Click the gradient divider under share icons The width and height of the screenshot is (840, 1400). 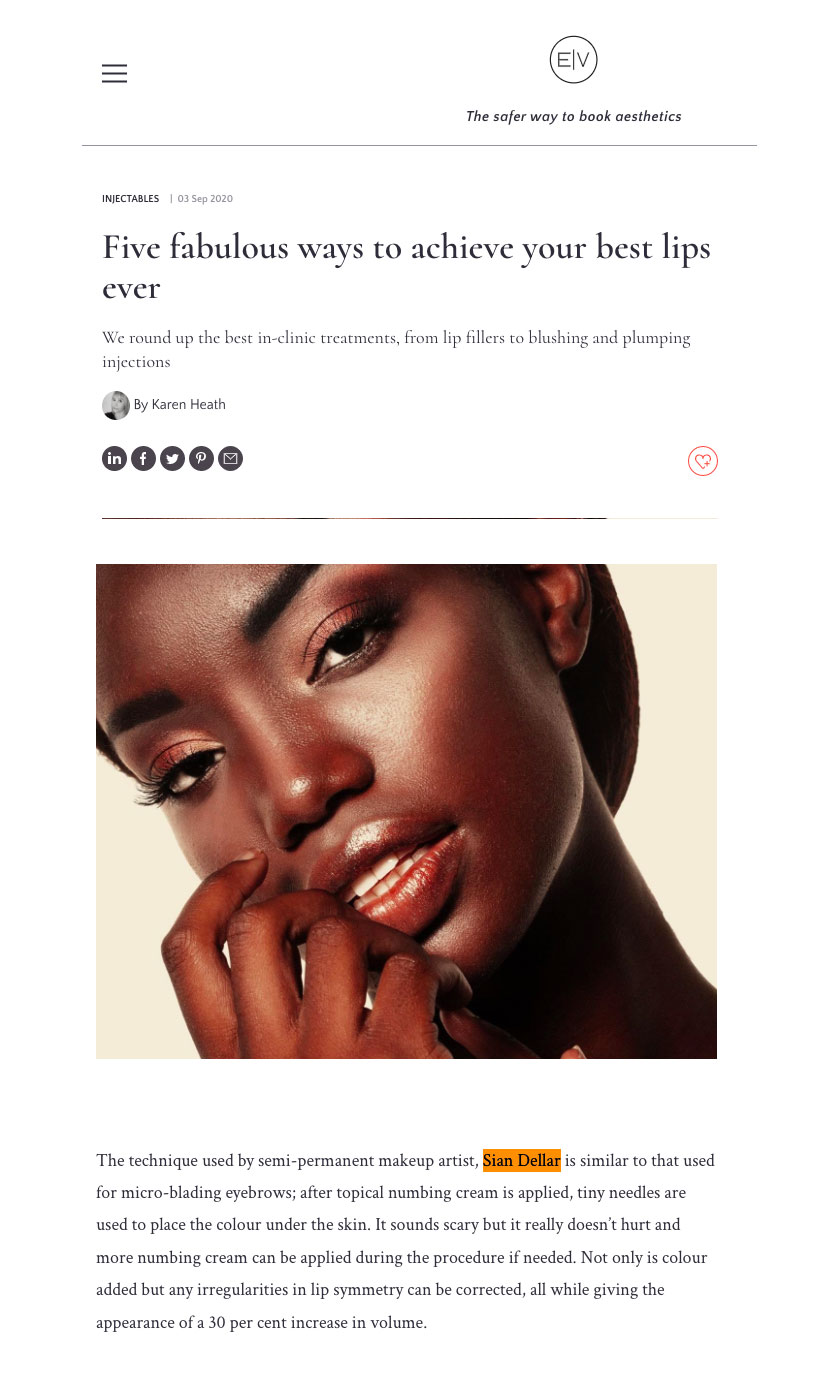(410, 518)
